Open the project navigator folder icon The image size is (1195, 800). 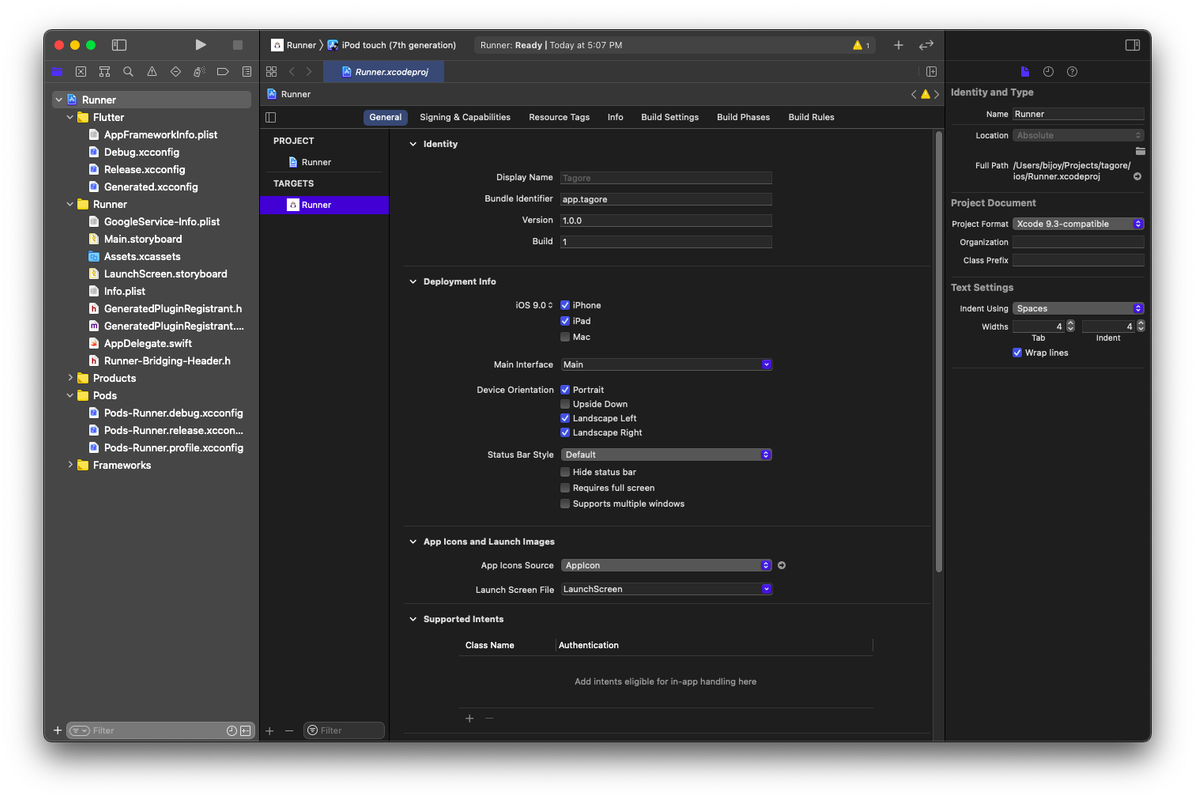[57, 72]
